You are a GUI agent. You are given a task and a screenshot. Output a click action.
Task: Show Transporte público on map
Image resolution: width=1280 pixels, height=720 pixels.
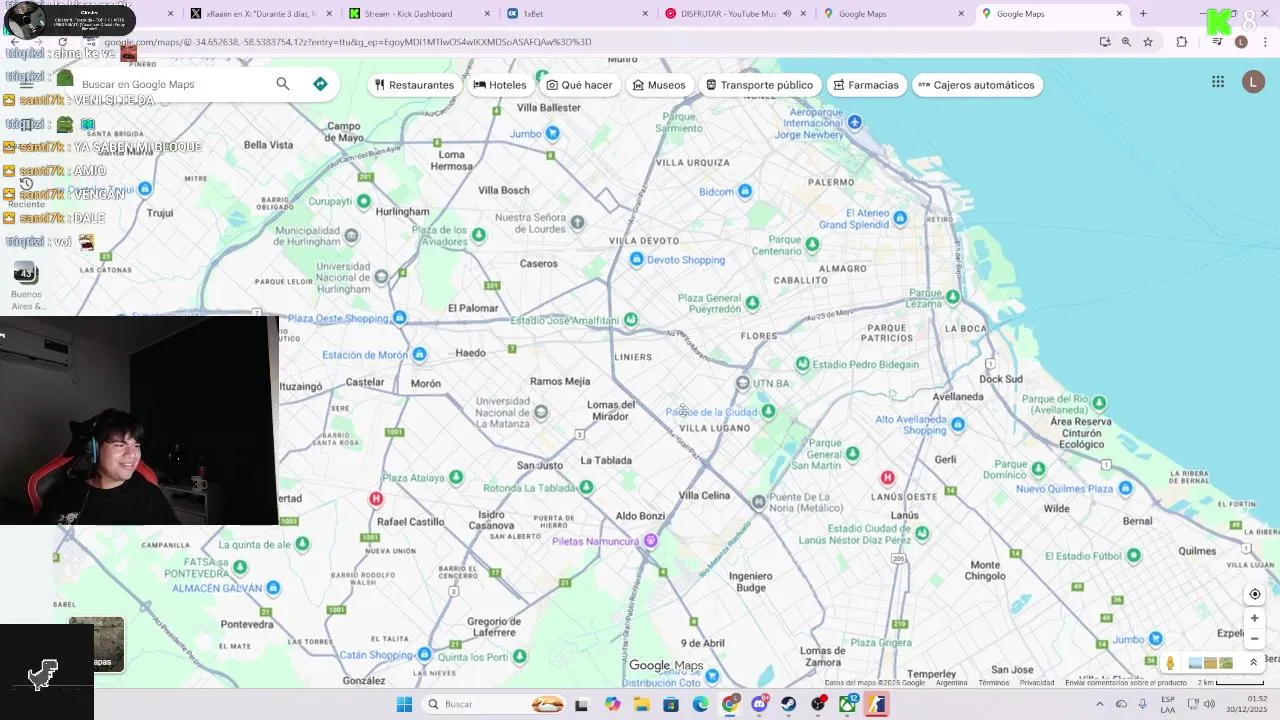(x=759, y=85)
